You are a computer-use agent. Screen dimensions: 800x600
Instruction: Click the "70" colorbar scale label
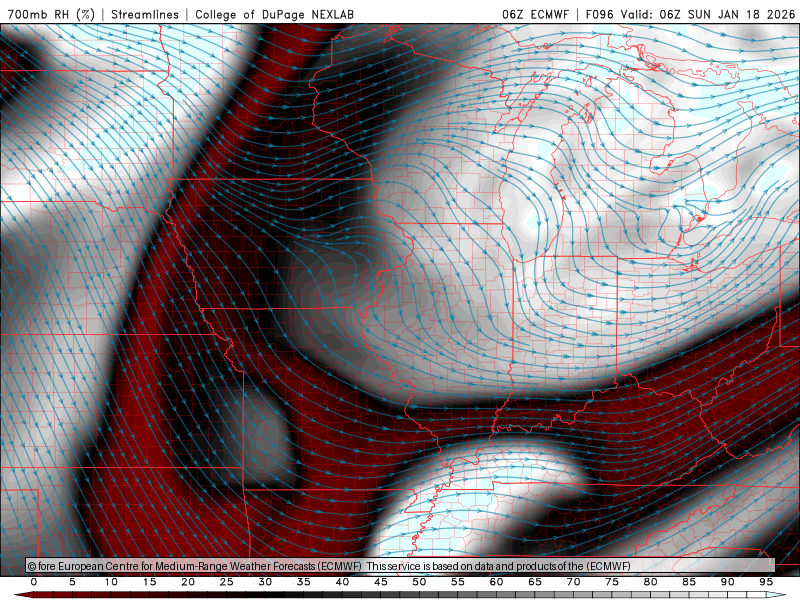[x=573, y=582]
